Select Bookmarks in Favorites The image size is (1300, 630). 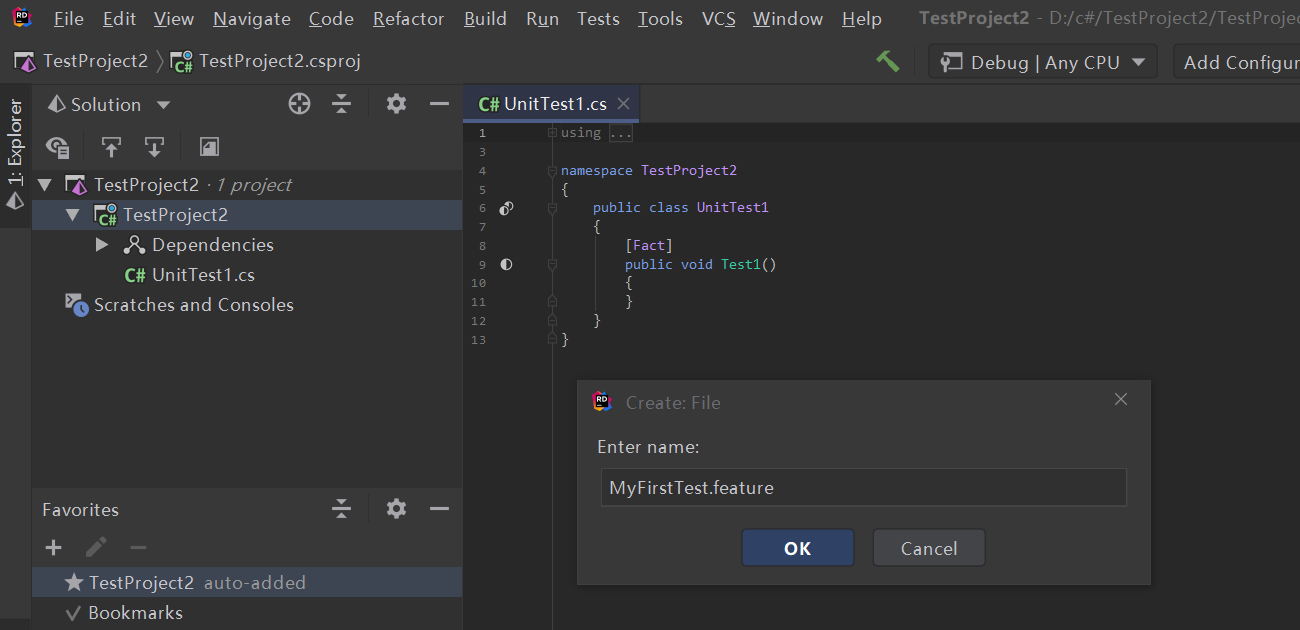(x=247, y=613)
